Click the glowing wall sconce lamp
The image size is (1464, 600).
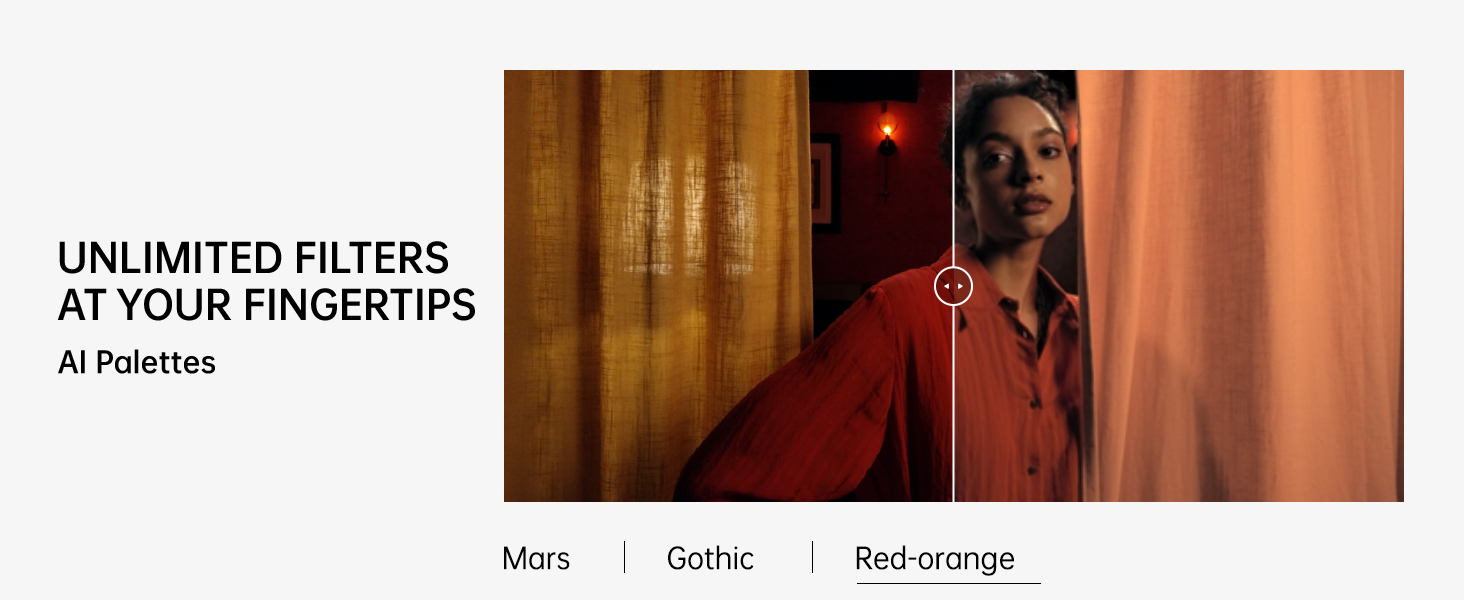(886, 132)
